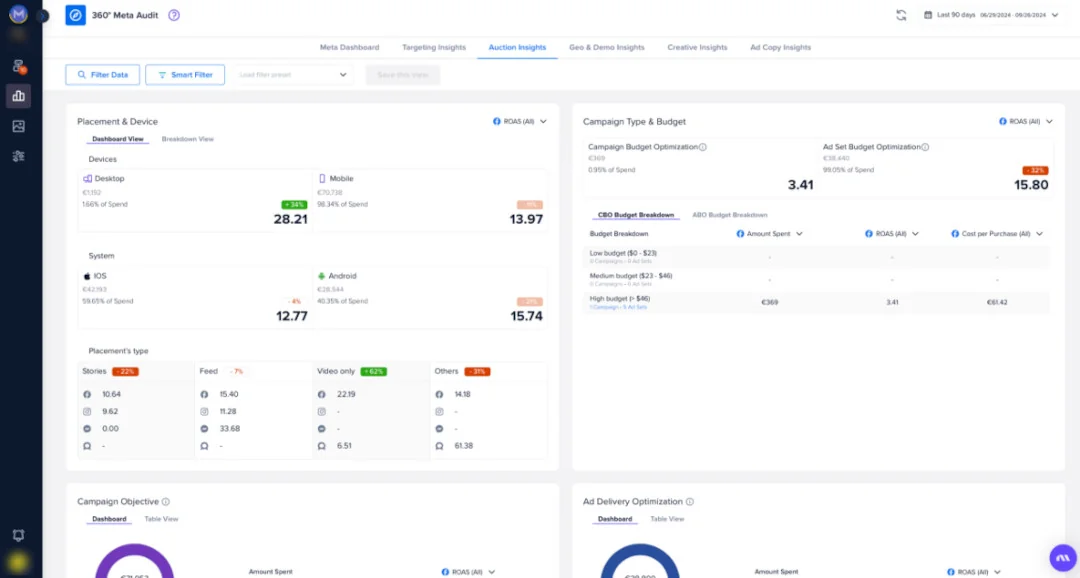Click the Stories -22% badge
Viewport: 1080px width, 578px height.
pos(125,371)
